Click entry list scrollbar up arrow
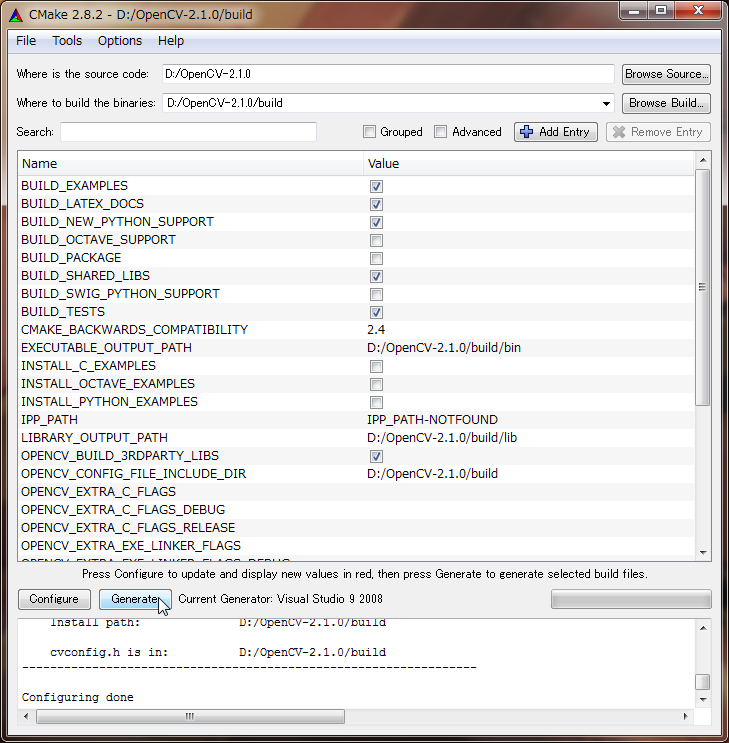729x743 pixels. 703,160
